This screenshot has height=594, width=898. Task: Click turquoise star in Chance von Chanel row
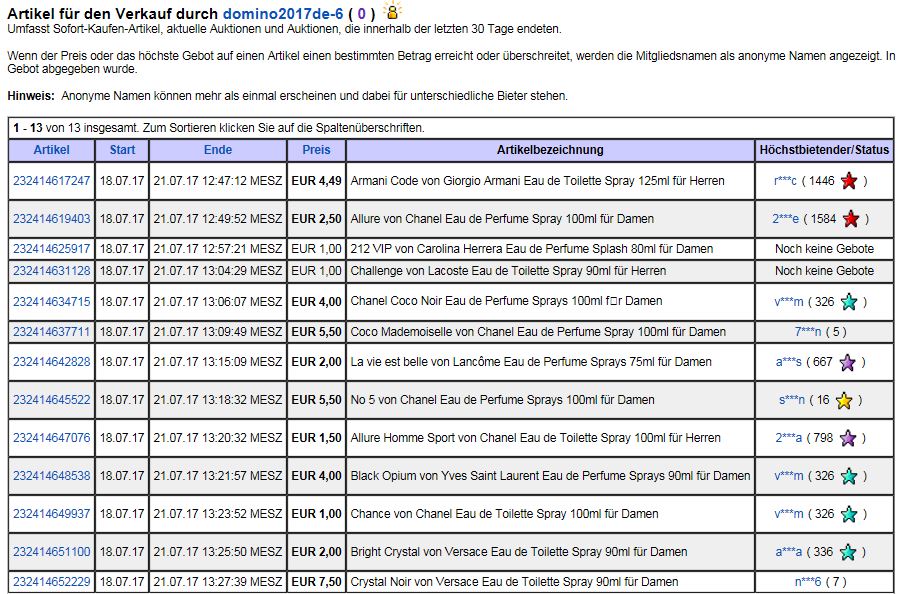point(849,514)
